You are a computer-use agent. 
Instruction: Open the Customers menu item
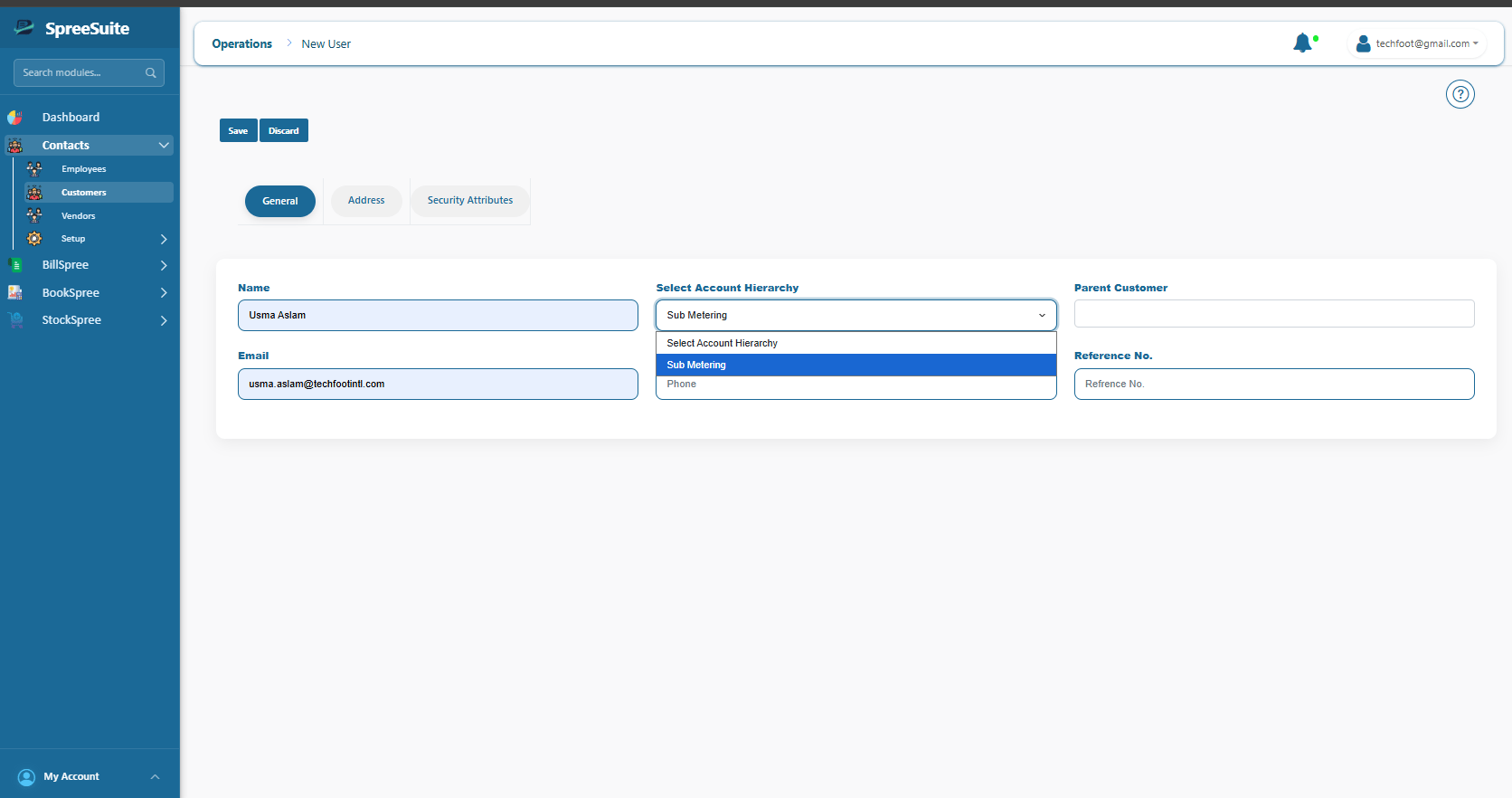(99, 193)
